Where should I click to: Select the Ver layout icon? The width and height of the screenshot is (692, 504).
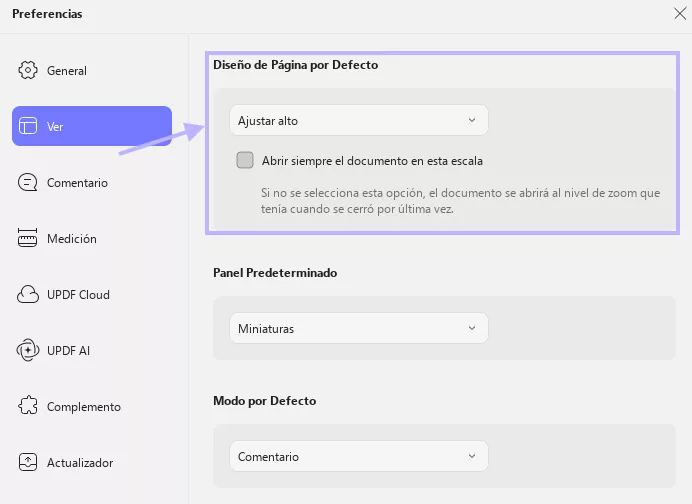(28, 126)
